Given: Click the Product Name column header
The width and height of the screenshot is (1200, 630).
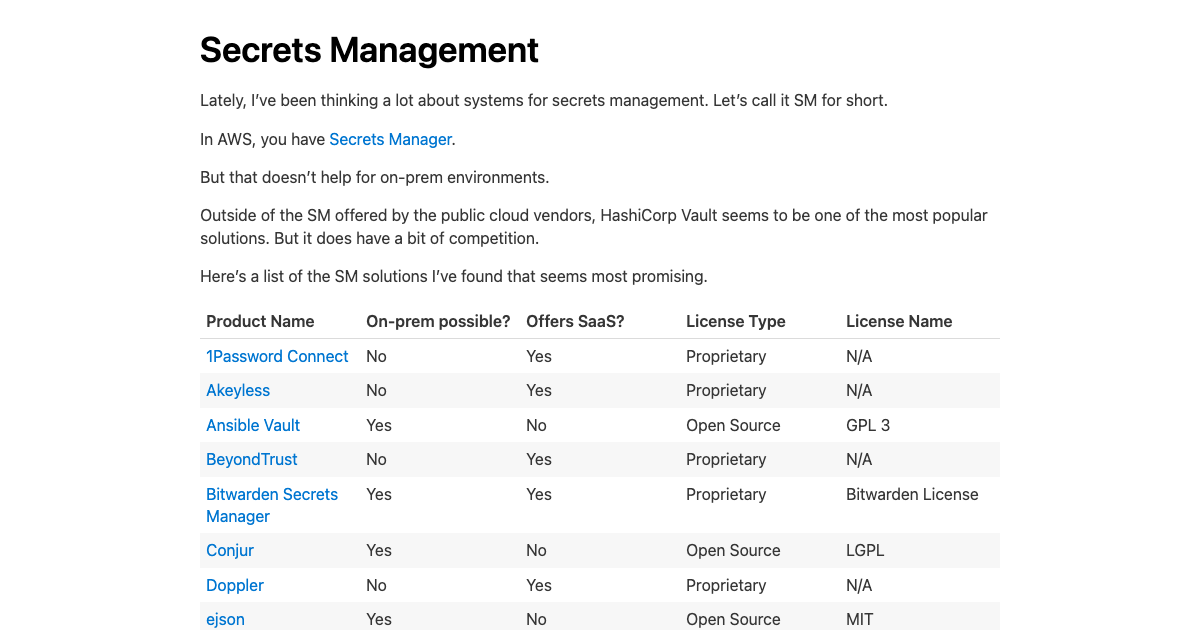Looking at the screenshot, I should tap(260, 321).
